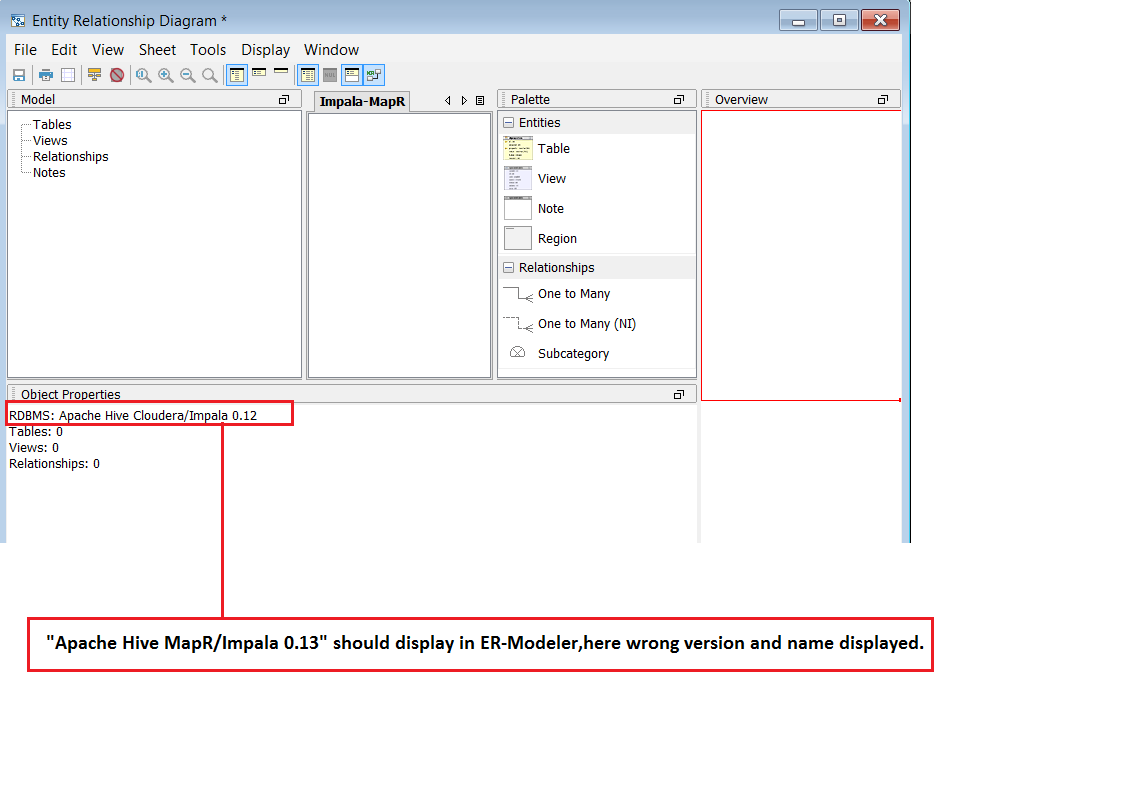This screenshot has width=1124, height=804.
Task: Toggle the entity-only title bar display icon
Action: [281, 71]
